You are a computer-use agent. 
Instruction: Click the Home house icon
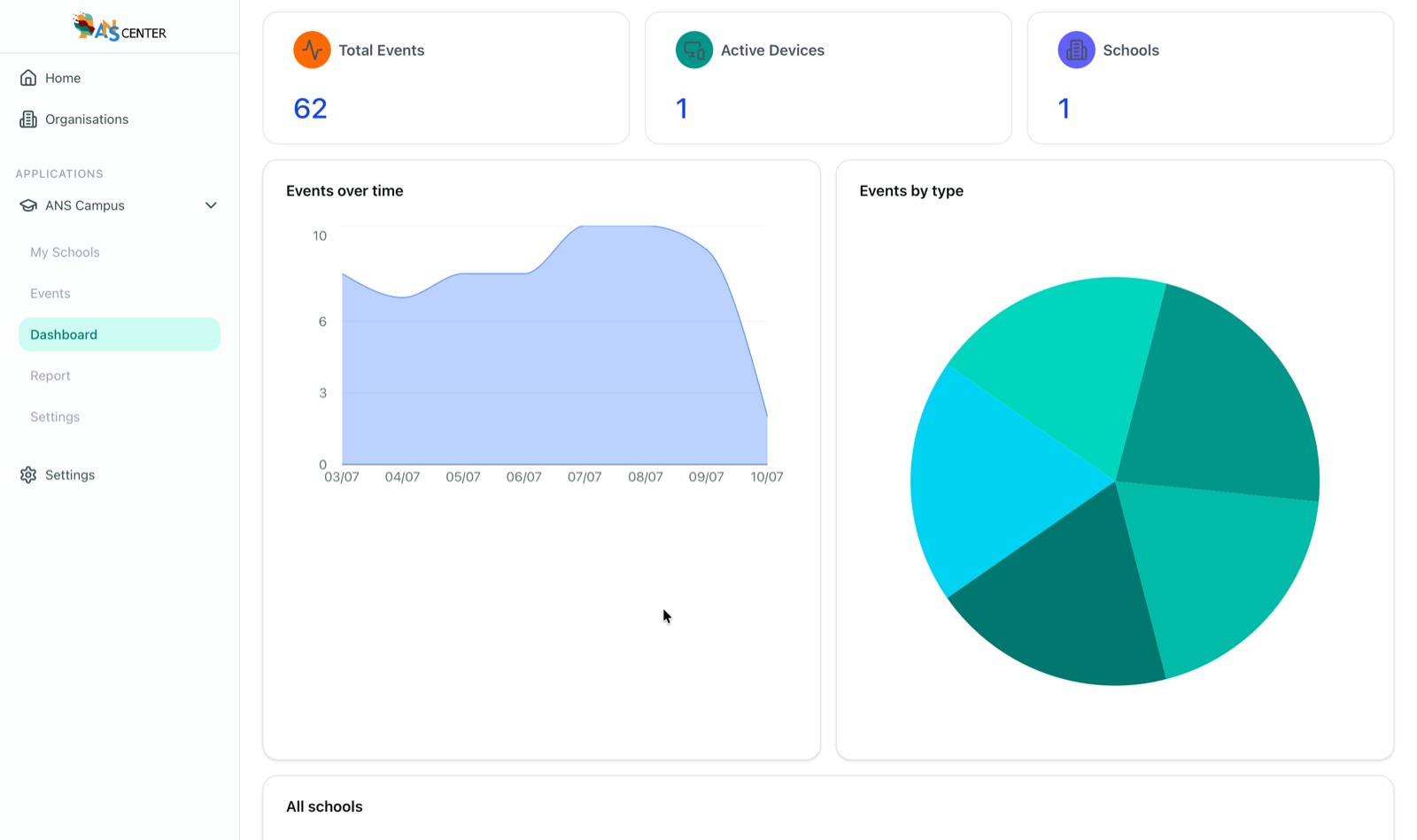28,78
